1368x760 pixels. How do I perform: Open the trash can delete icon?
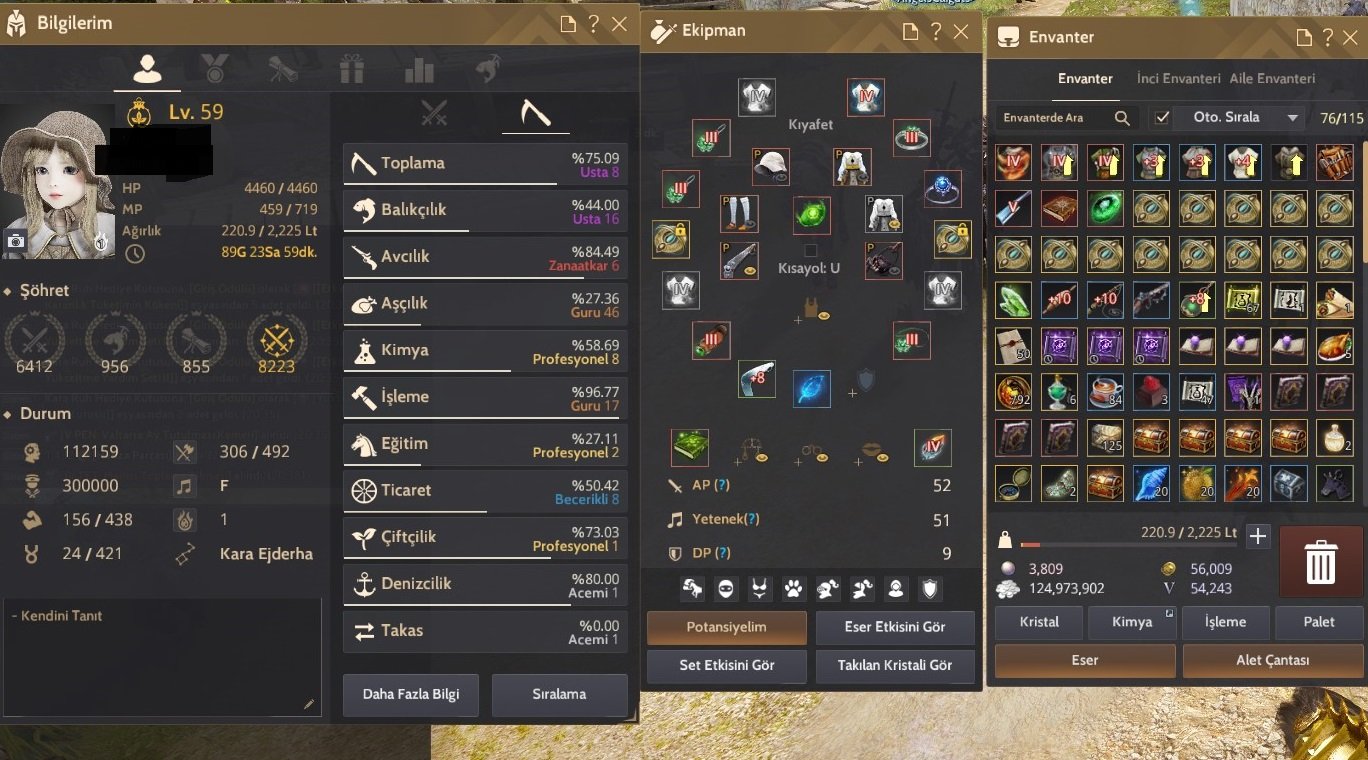pyautogui.click(x=1320, y=564)
